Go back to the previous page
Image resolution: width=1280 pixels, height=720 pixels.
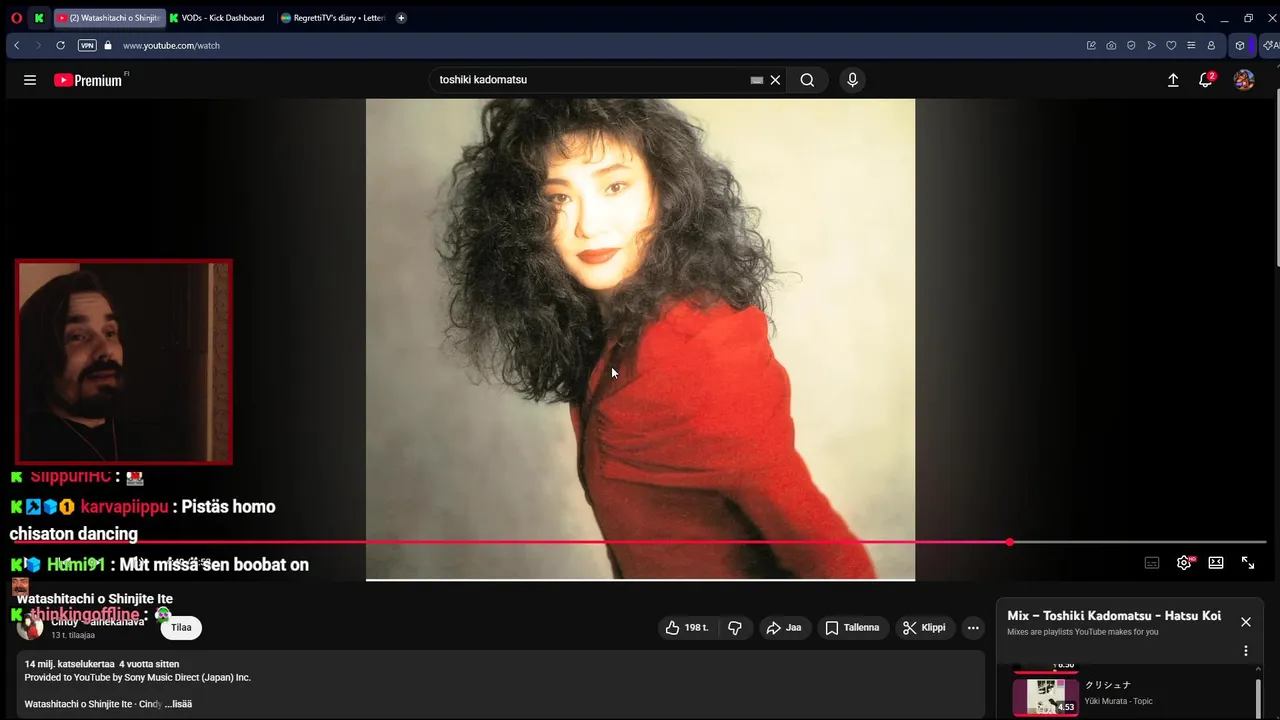(16, 45)
